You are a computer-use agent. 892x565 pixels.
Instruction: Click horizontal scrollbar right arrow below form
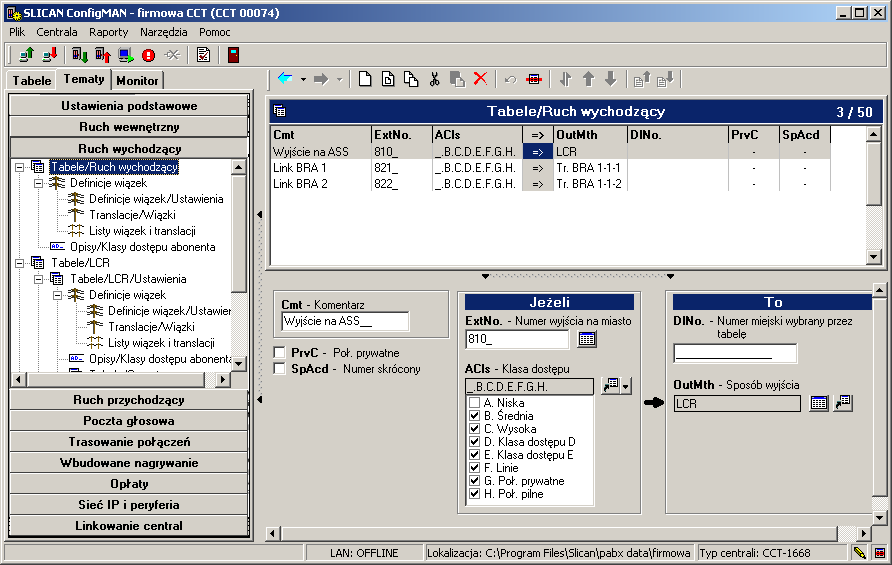click(x=864, y=533)
